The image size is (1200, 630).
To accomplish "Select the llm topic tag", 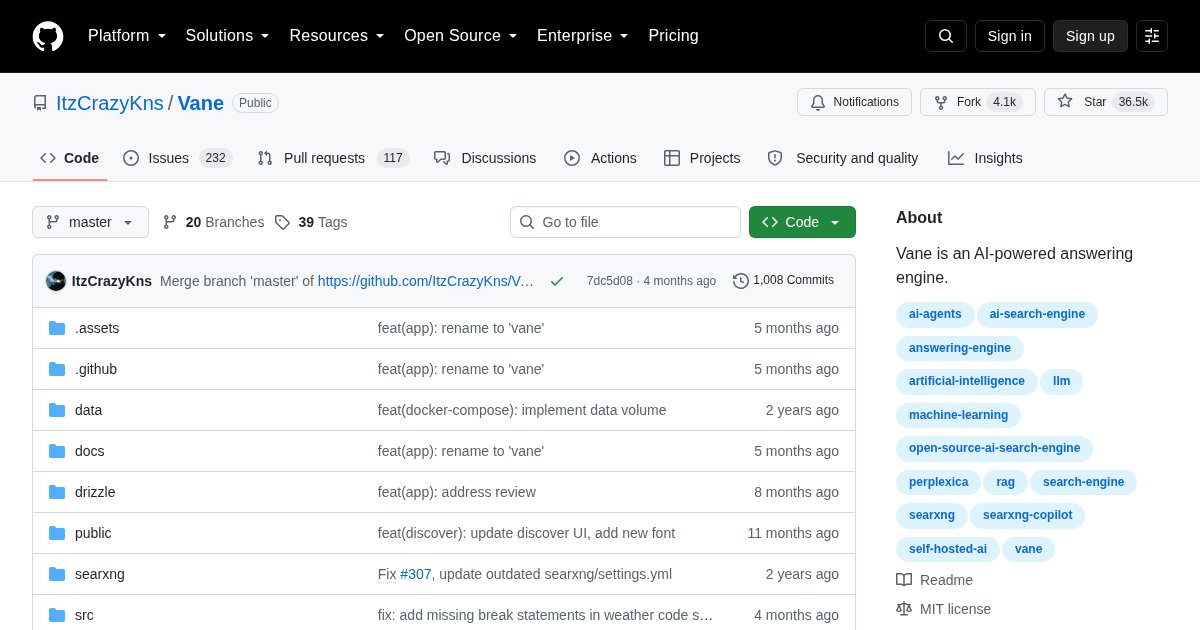I will [x=1062, y=381].
